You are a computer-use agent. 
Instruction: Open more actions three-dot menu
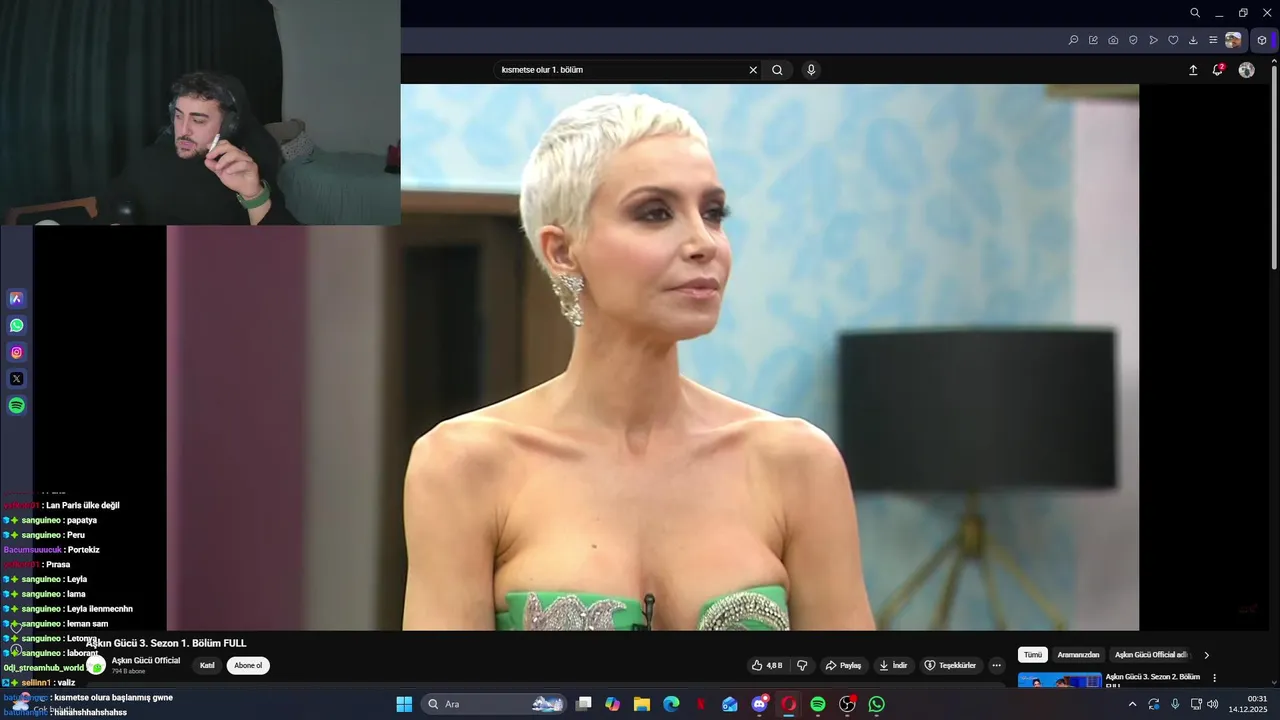[x=996, y=665]
